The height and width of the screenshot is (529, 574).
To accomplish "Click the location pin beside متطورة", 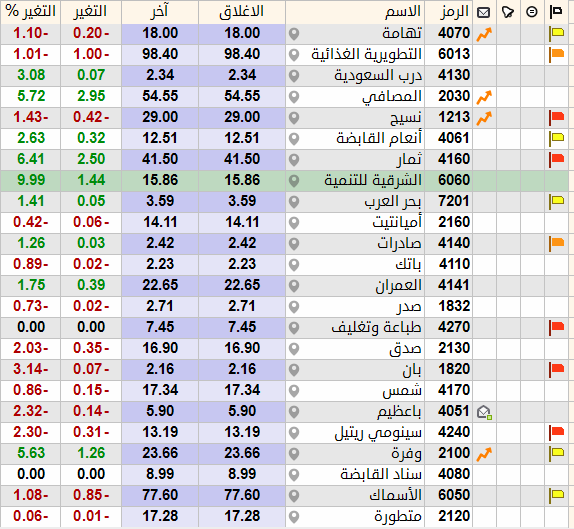I will (294, 517).
